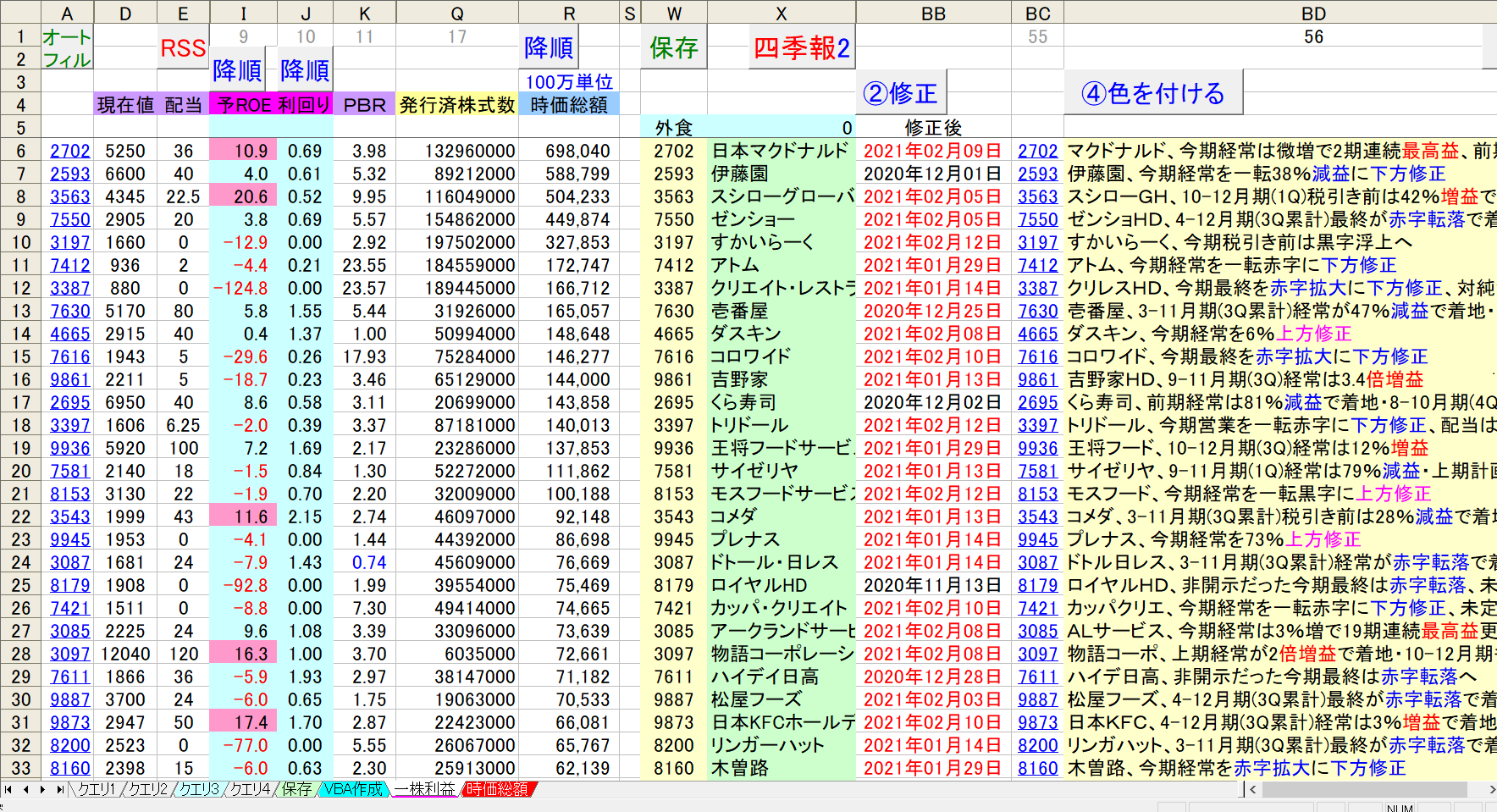Open stock code link 7550 in column A
Screen dimensions: 1497x812
69,219
